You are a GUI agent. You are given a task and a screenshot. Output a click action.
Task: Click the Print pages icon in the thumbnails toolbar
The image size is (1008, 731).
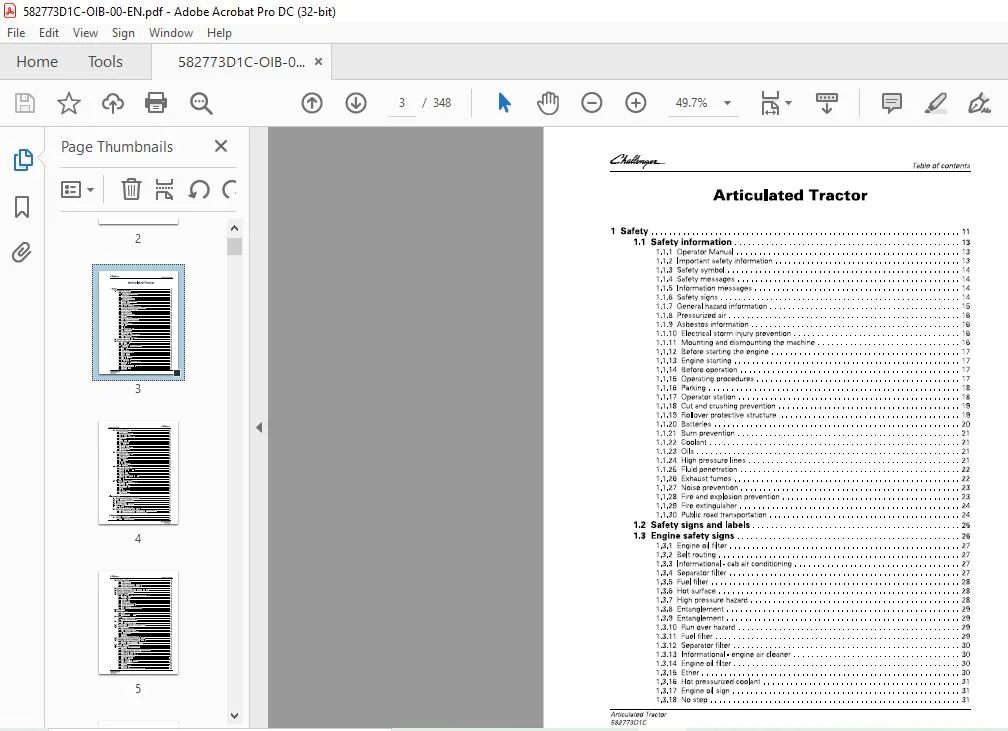point(165,190)
